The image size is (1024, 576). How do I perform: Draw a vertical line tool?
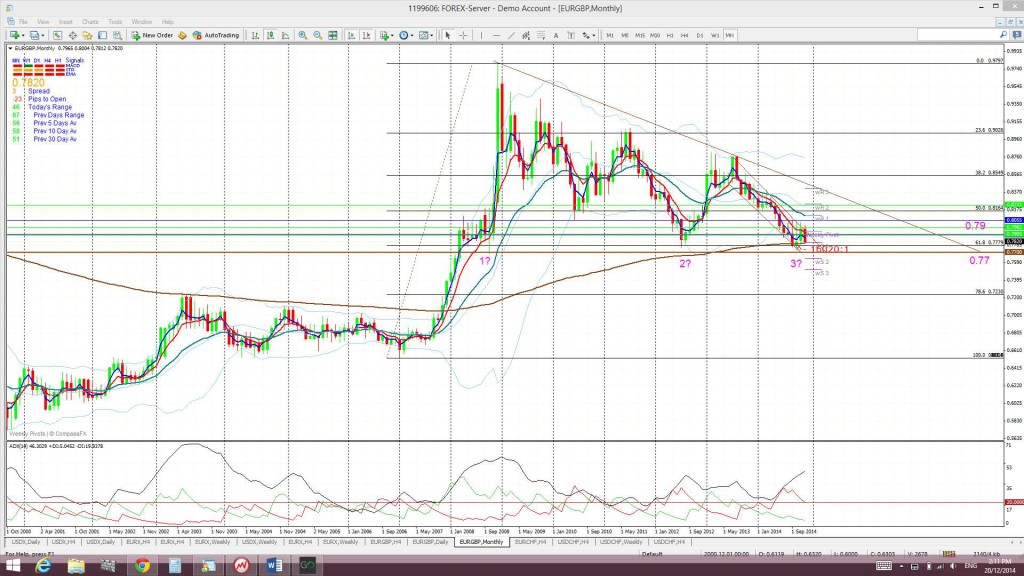[x=481, y=35]
